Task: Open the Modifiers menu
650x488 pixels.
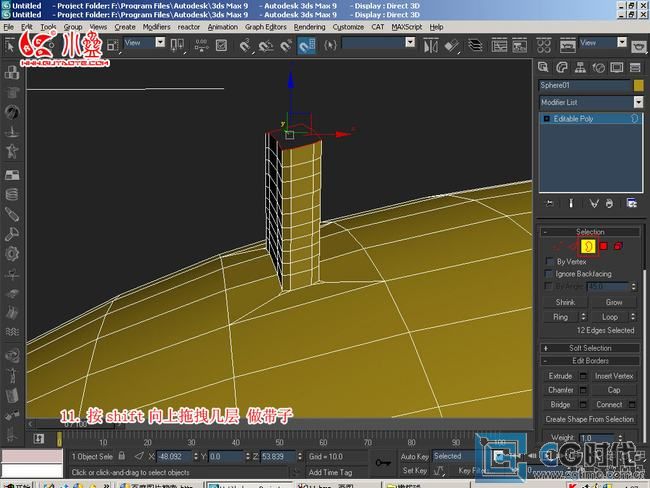Action: (x=156, y=27)
